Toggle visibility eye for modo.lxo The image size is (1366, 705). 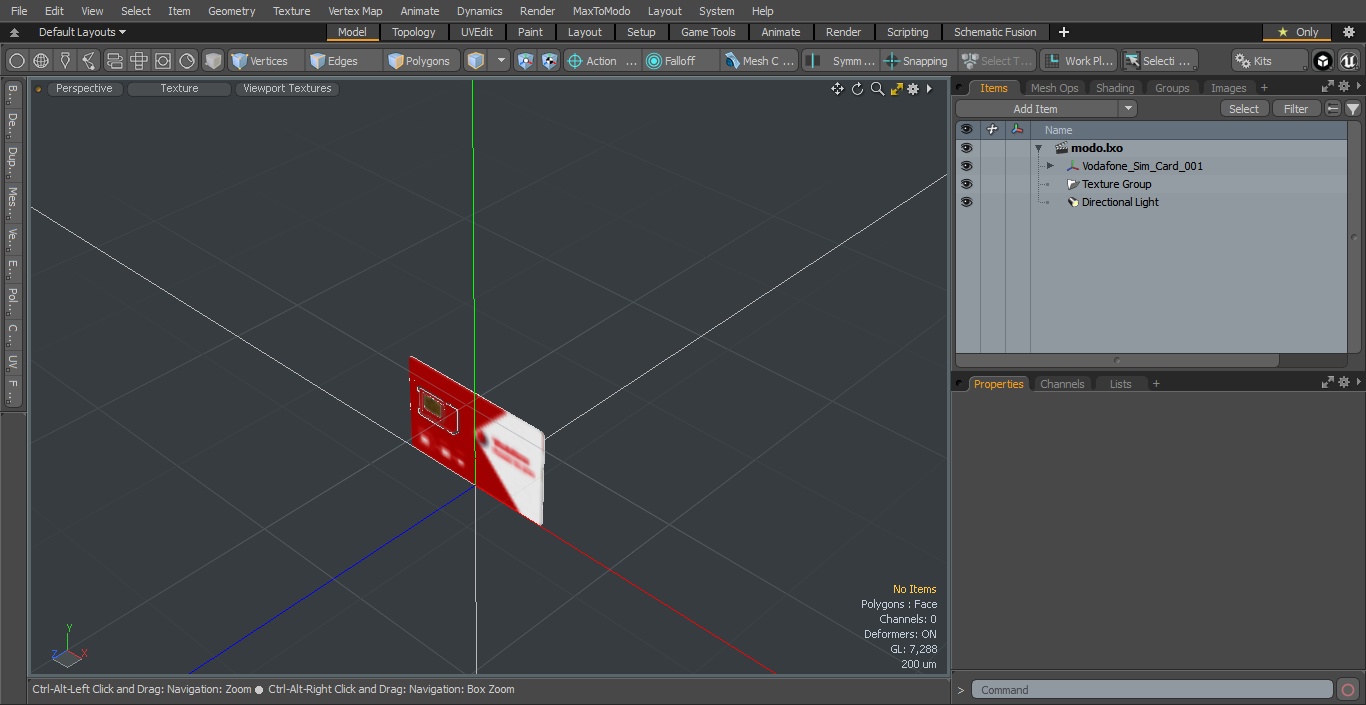click(x=966, y=148)
